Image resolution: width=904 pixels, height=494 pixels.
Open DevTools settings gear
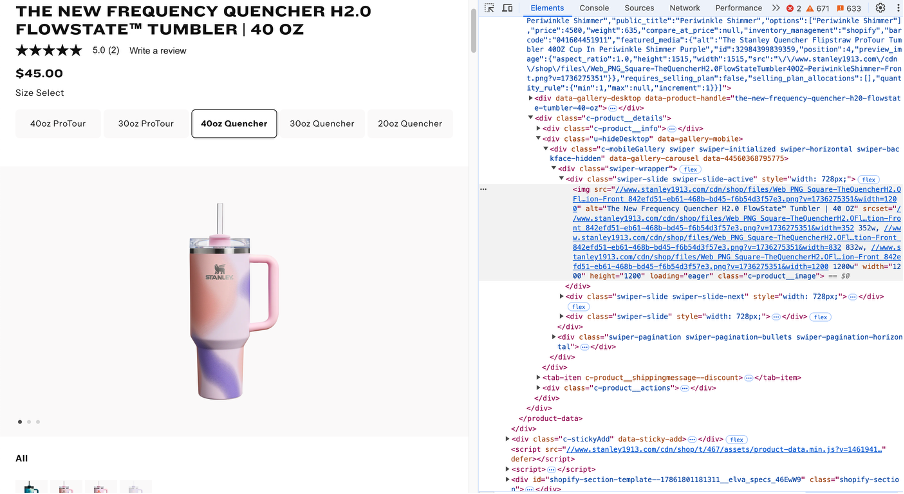click(x=880, y=8)
